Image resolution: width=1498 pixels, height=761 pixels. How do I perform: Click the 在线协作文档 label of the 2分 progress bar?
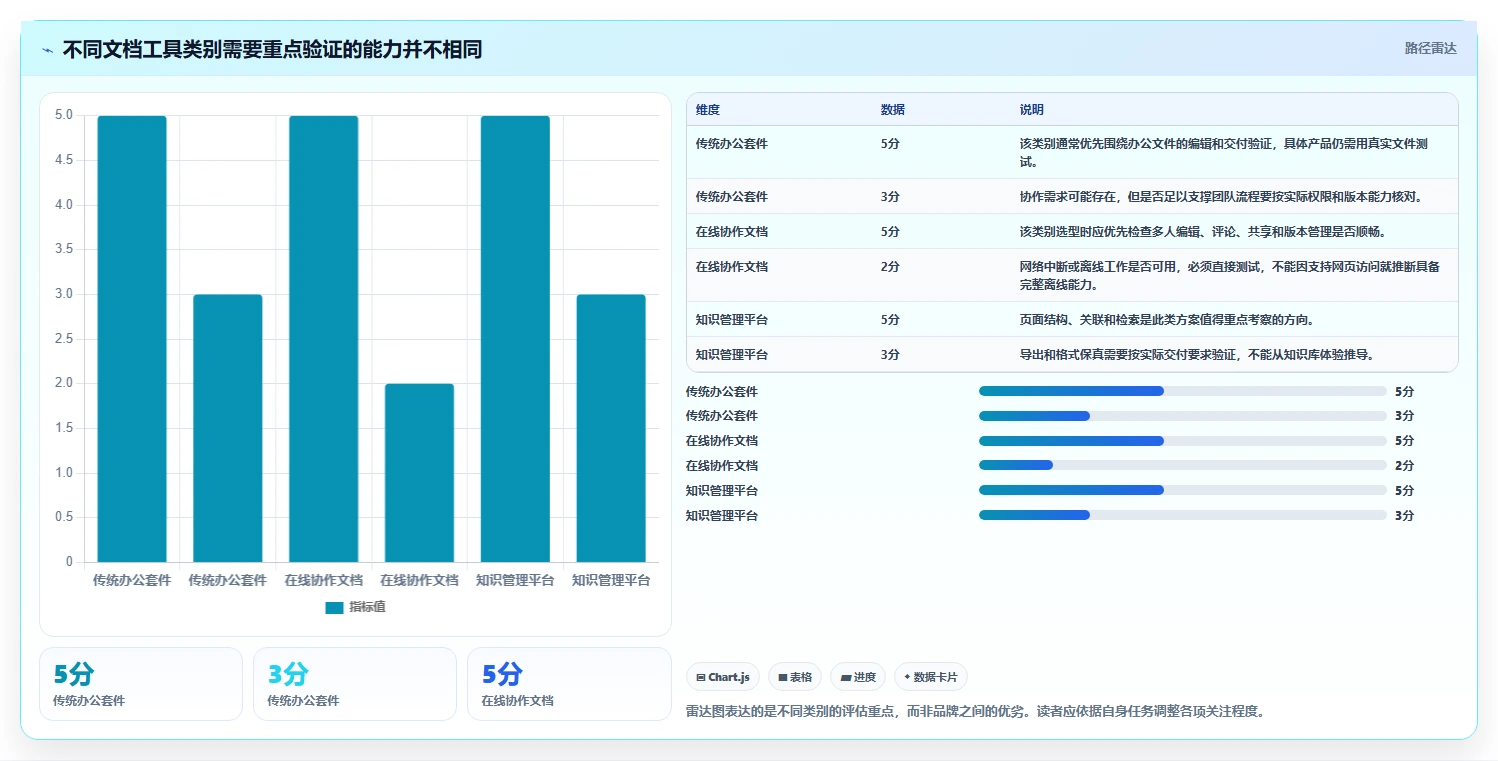(x=722, y=466)
